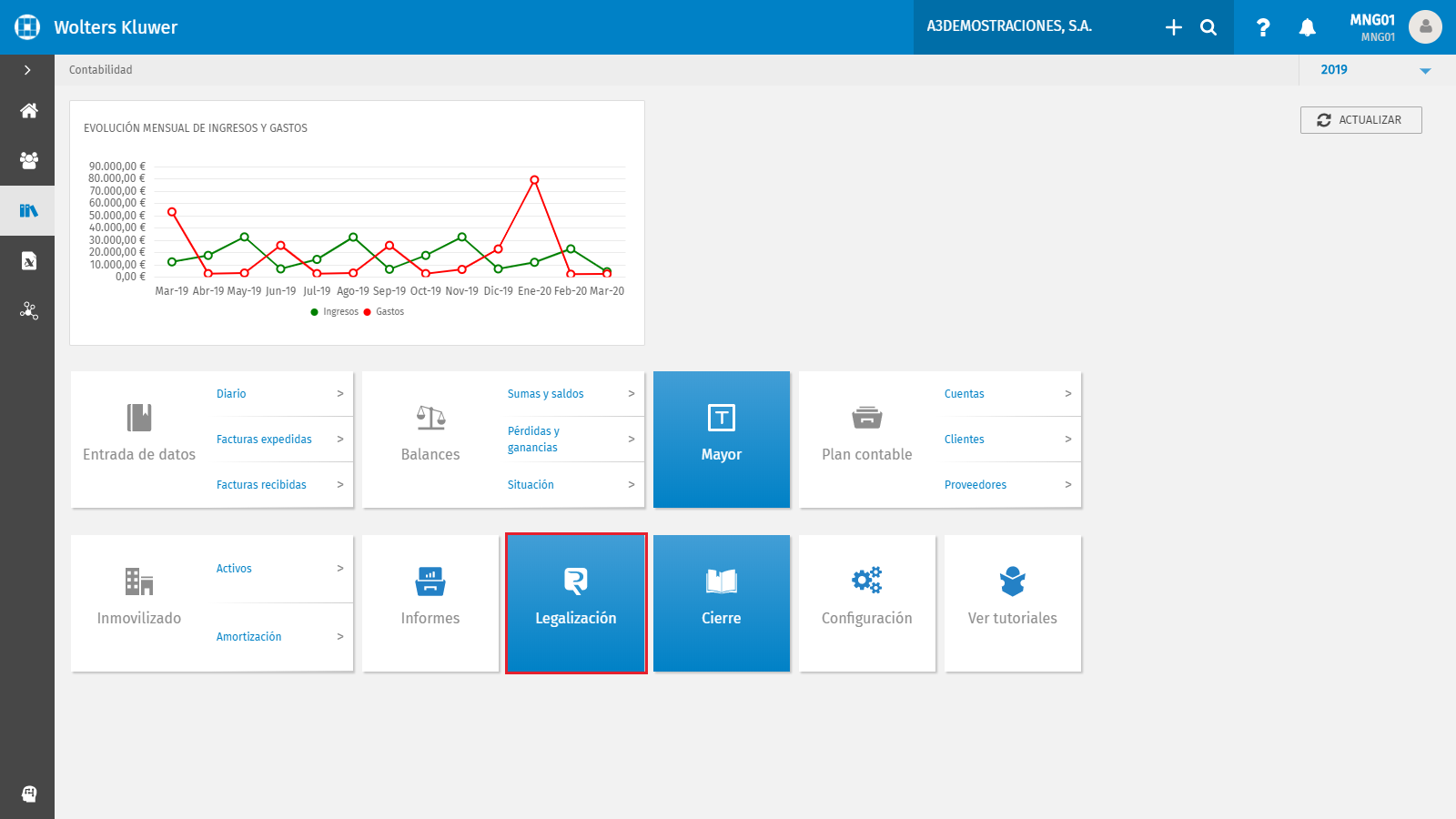This screenshot has height=819, width=1456.
Task: Click the search magnifier icon in header
Action: [1208, 27]
